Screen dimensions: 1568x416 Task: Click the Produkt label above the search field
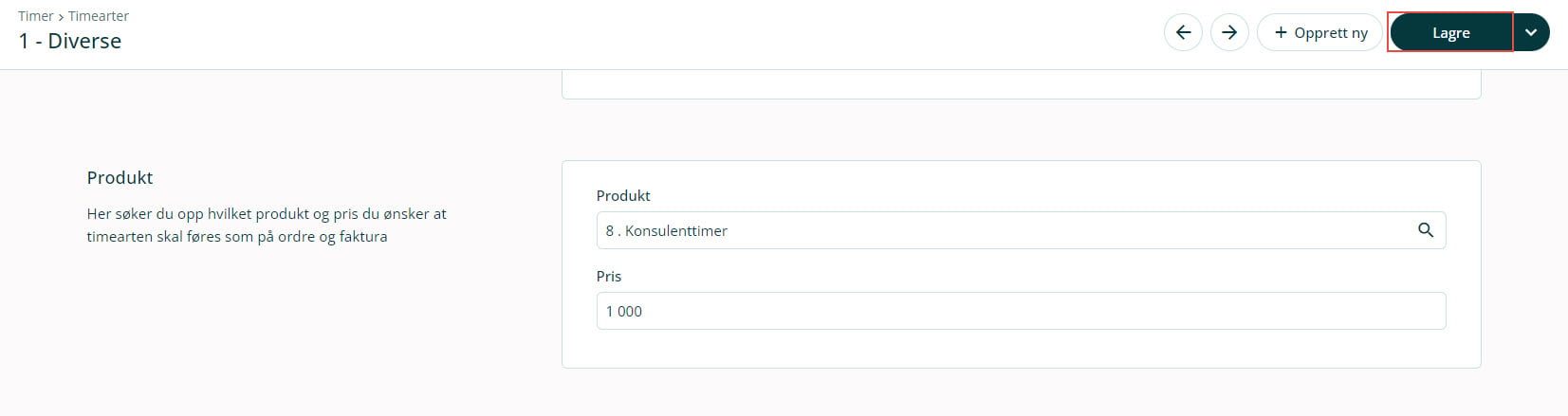tap(623, 195)
